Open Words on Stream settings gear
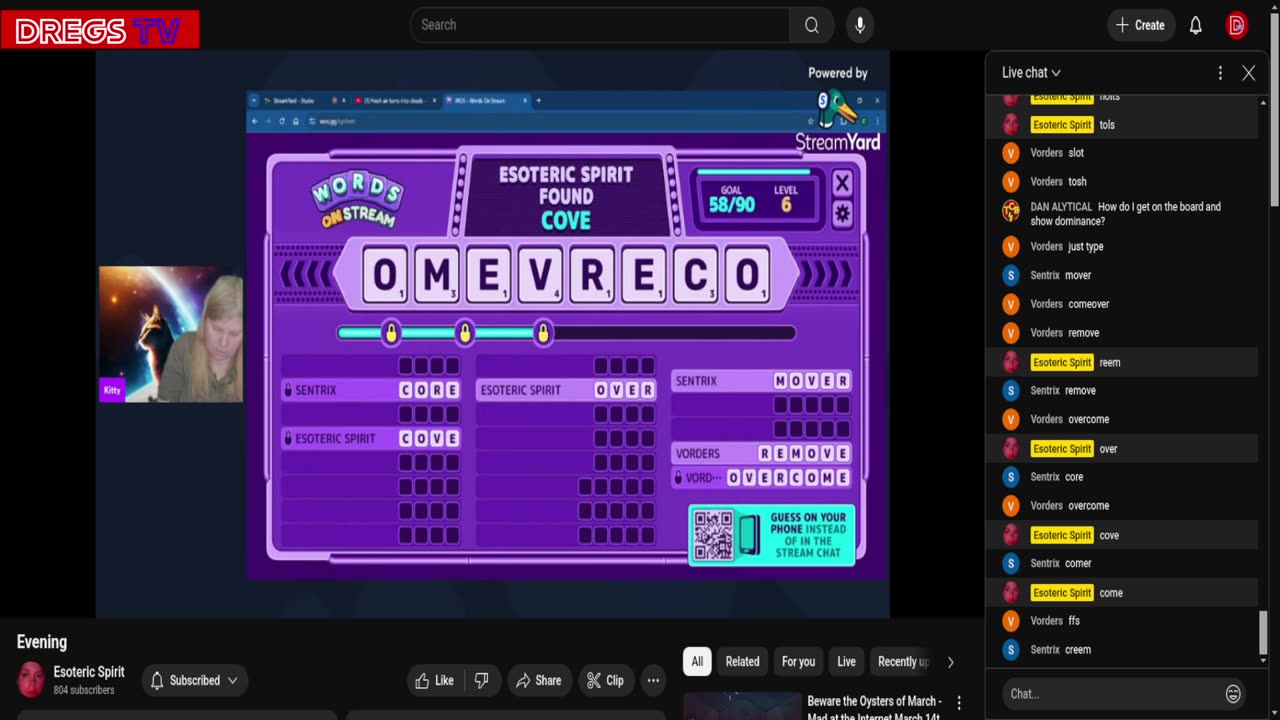The width and height of the screenshot is (1280, 720). click(x=842, y=213)
